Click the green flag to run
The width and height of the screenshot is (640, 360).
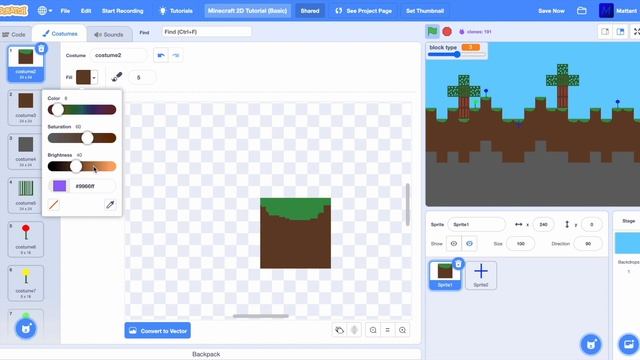[x=432, y=31]
